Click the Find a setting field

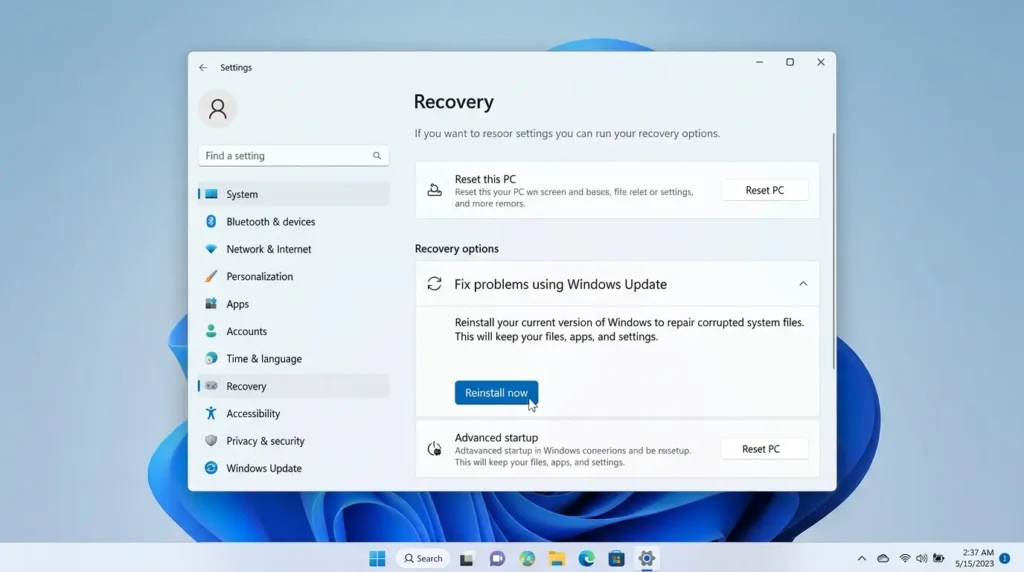click(x=294, y=155)
